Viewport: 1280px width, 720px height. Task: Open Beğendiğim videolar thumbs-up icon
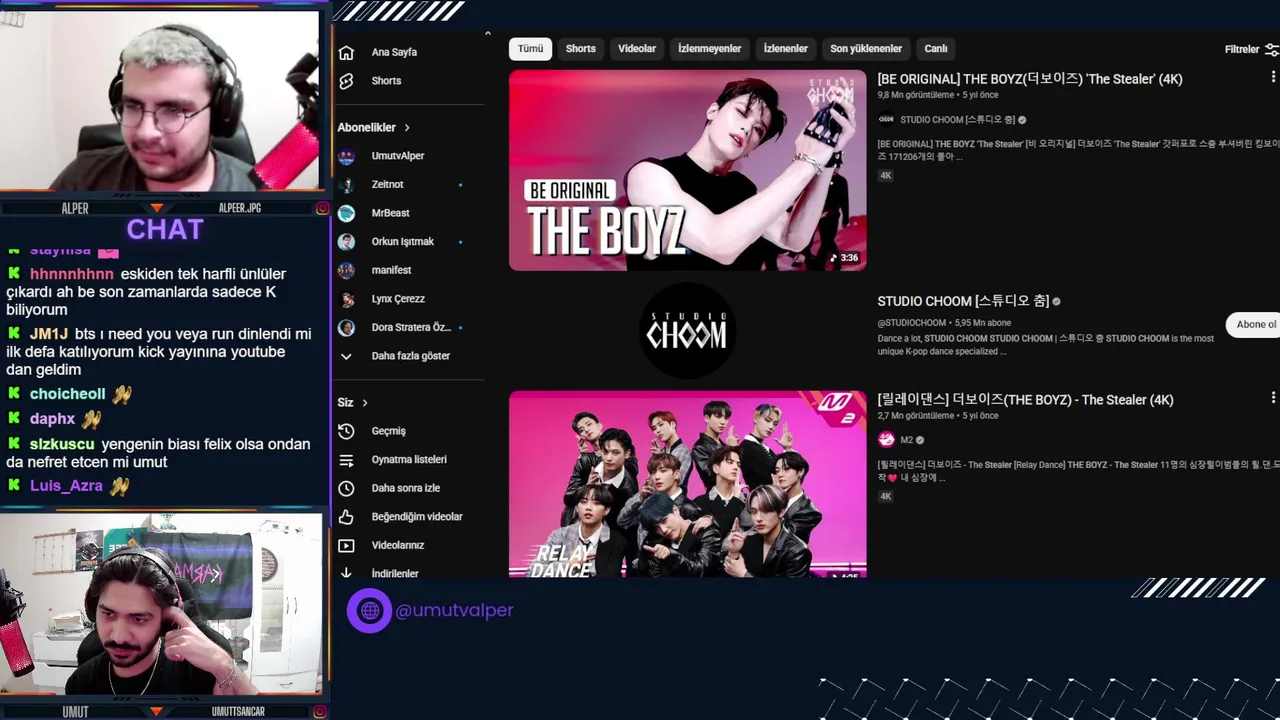346,517
